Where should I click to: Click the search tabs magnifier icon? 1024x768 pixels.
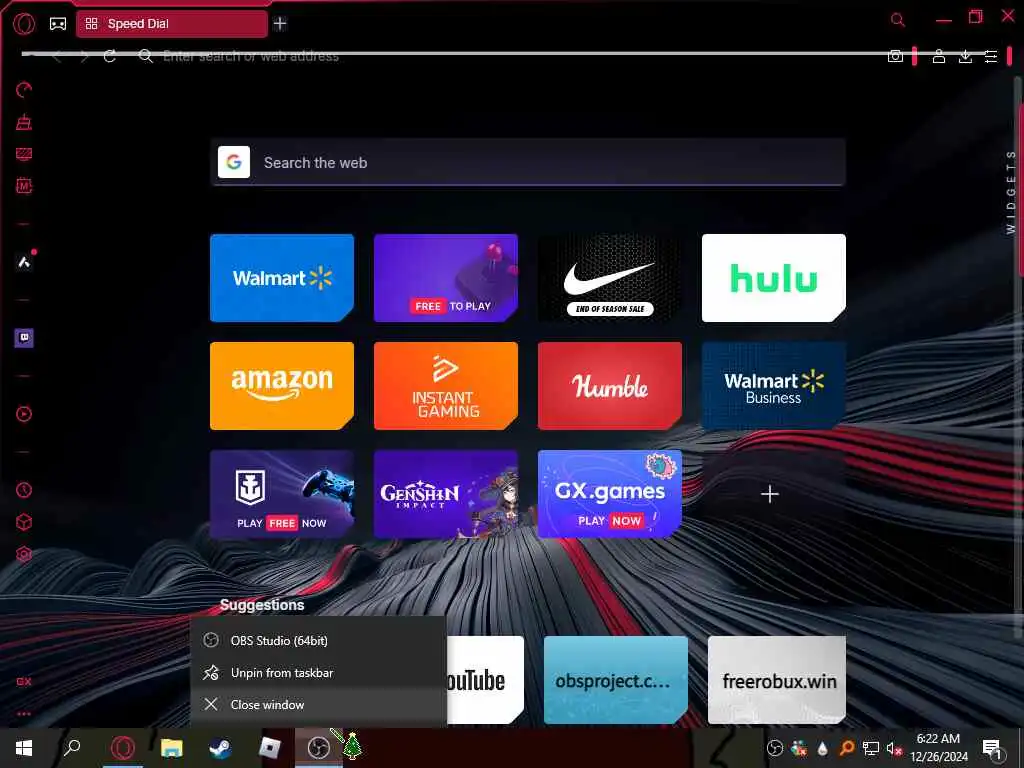(x=898, y=20)
